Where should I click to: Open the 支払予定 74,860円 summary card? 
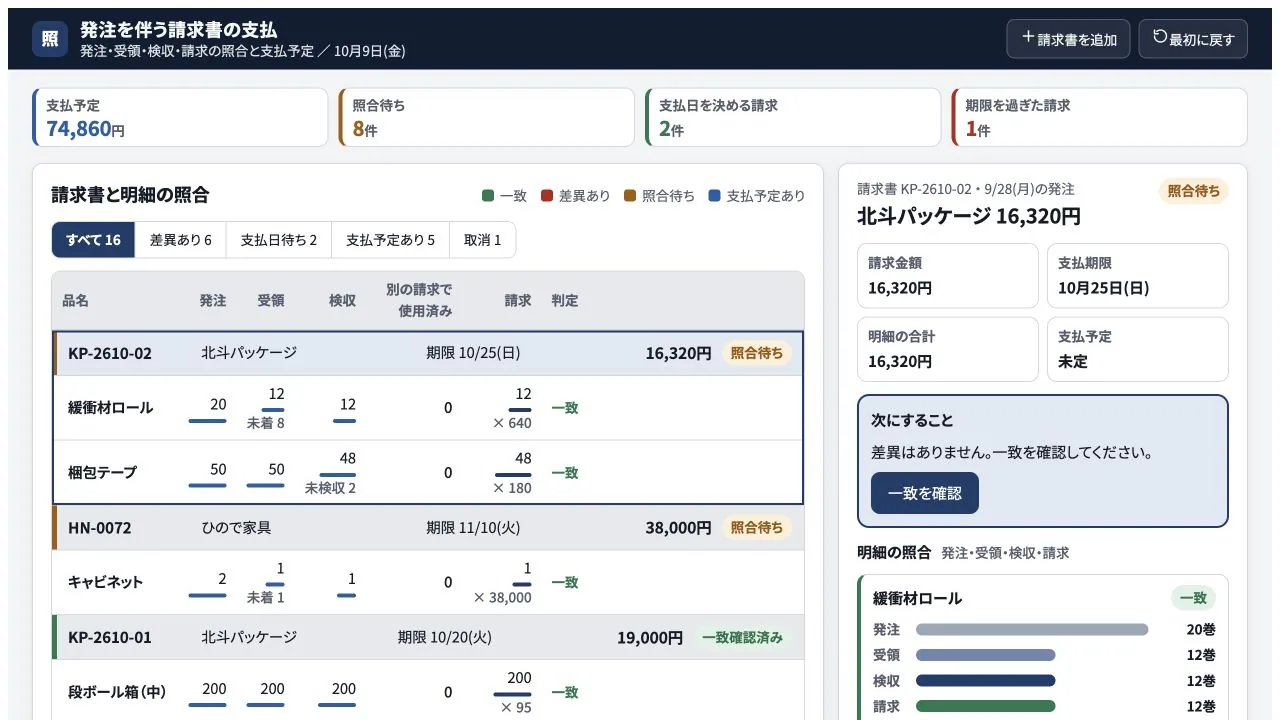pyautogui.click(x=180, y=118)
